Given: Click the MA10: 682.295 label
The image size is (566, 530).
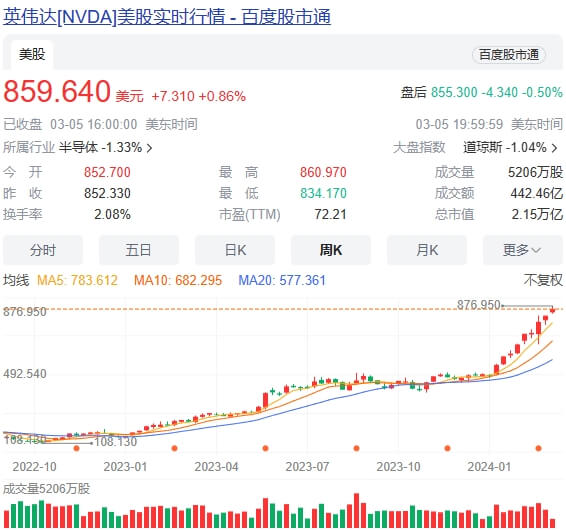Looking at the screenshot, I should (178, 281).
